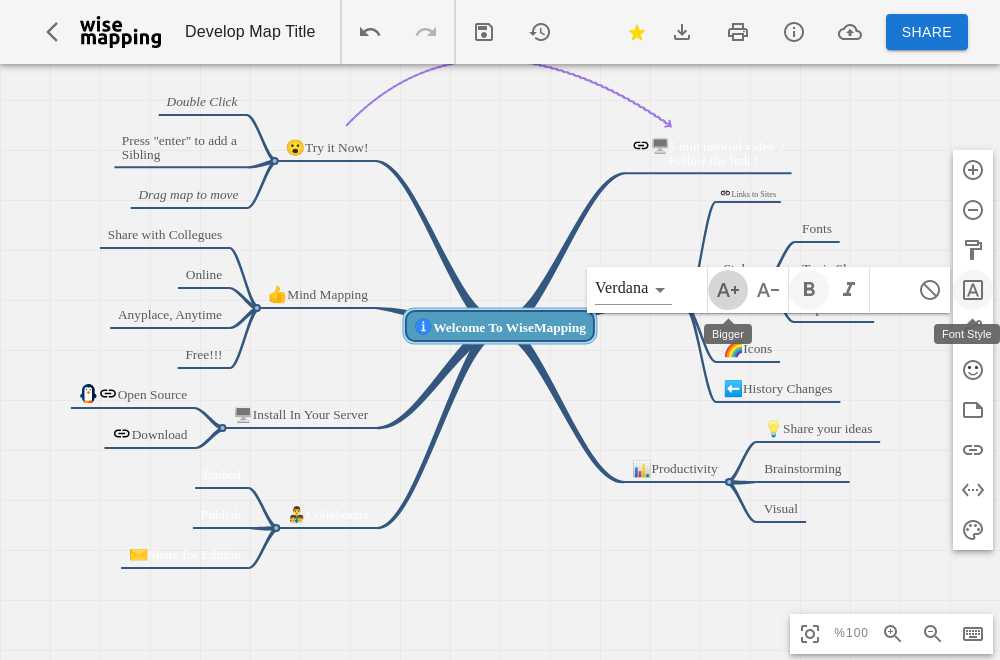The image size is (1000, 660).
Task: Select the 'Brainstorming' topic
Action: [x=802, y=469]
